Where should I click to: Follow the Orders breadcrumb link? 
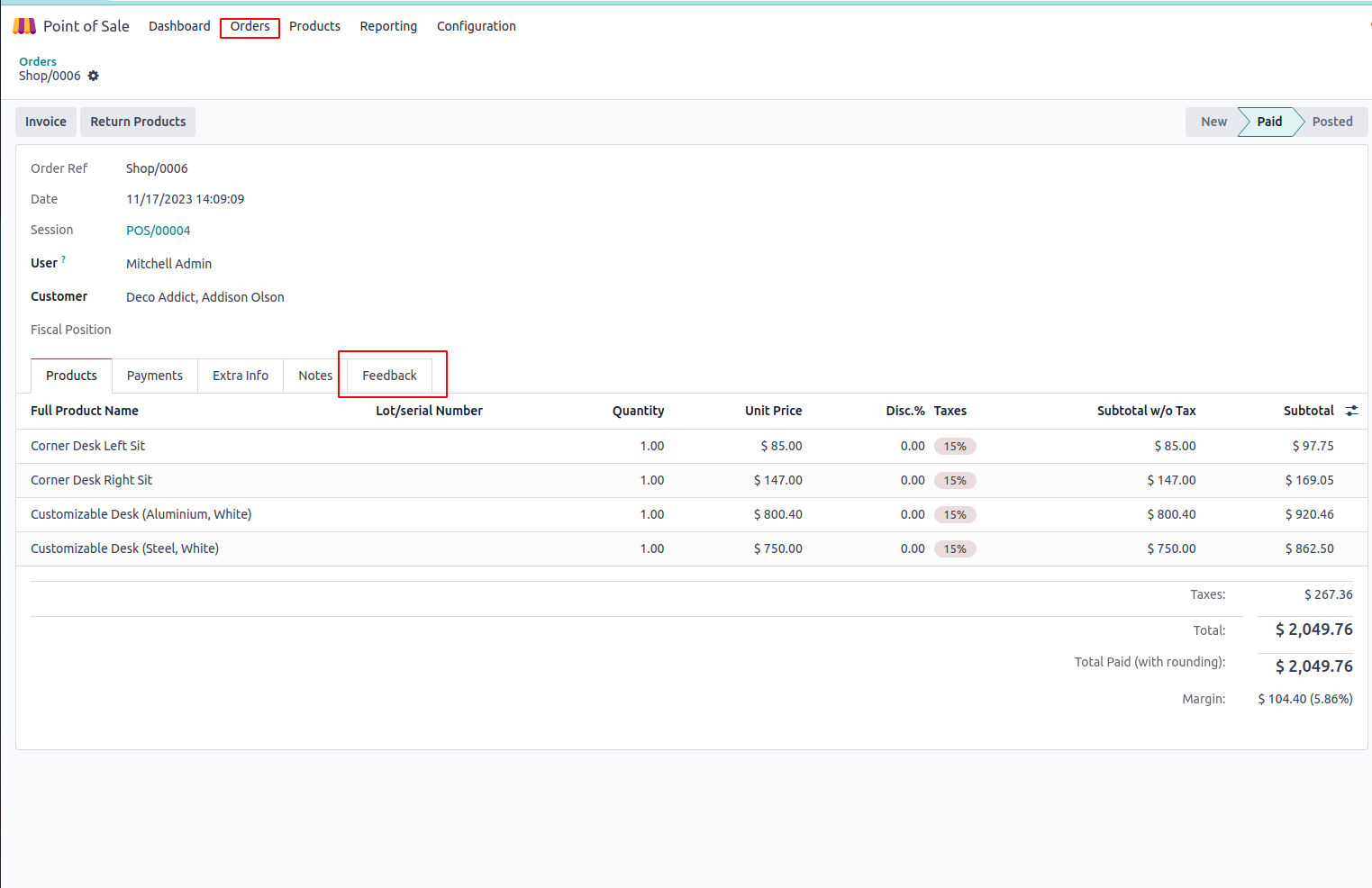(x=38, y=61)
